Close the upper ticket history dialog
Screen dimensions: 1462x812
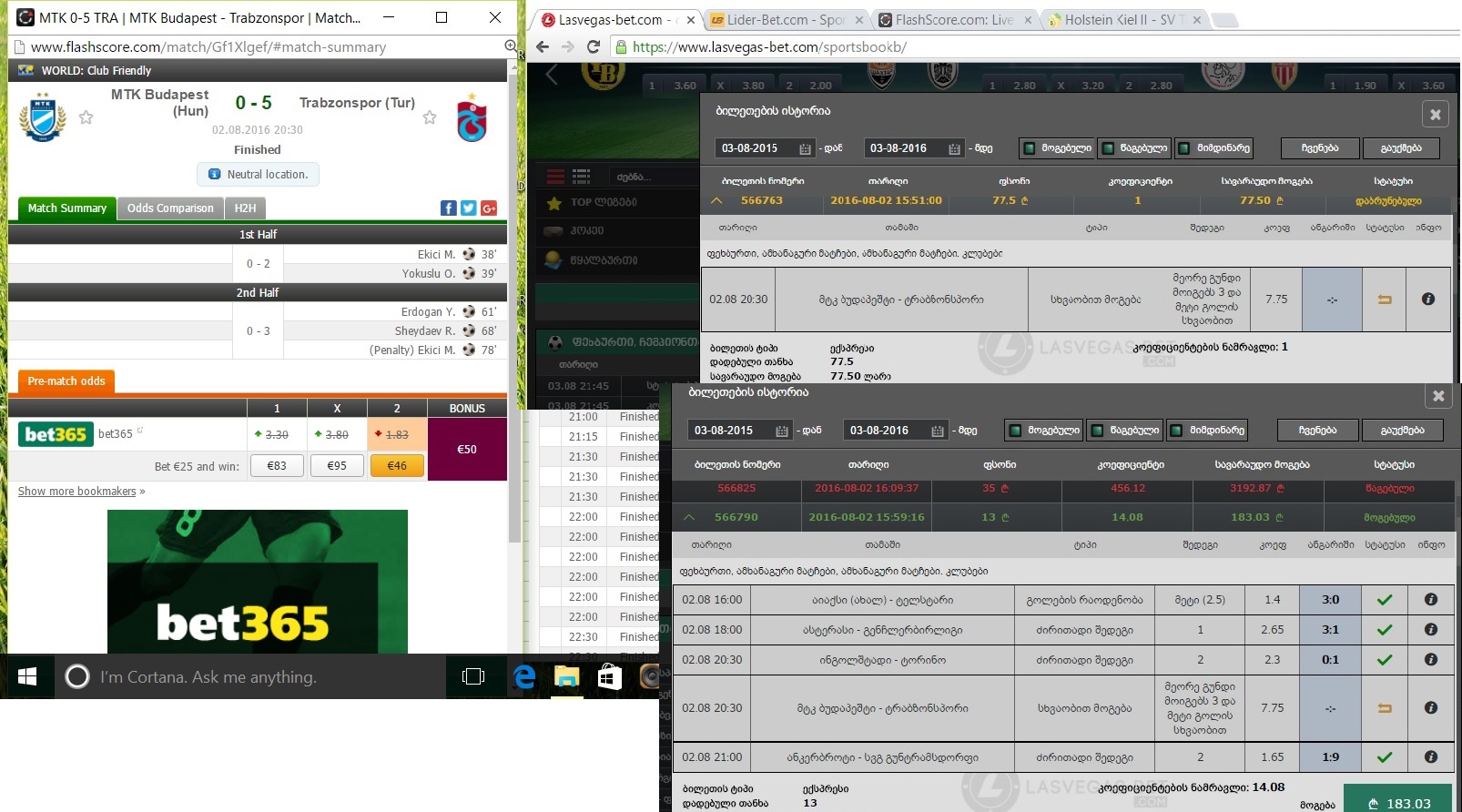pos(1435,114)
